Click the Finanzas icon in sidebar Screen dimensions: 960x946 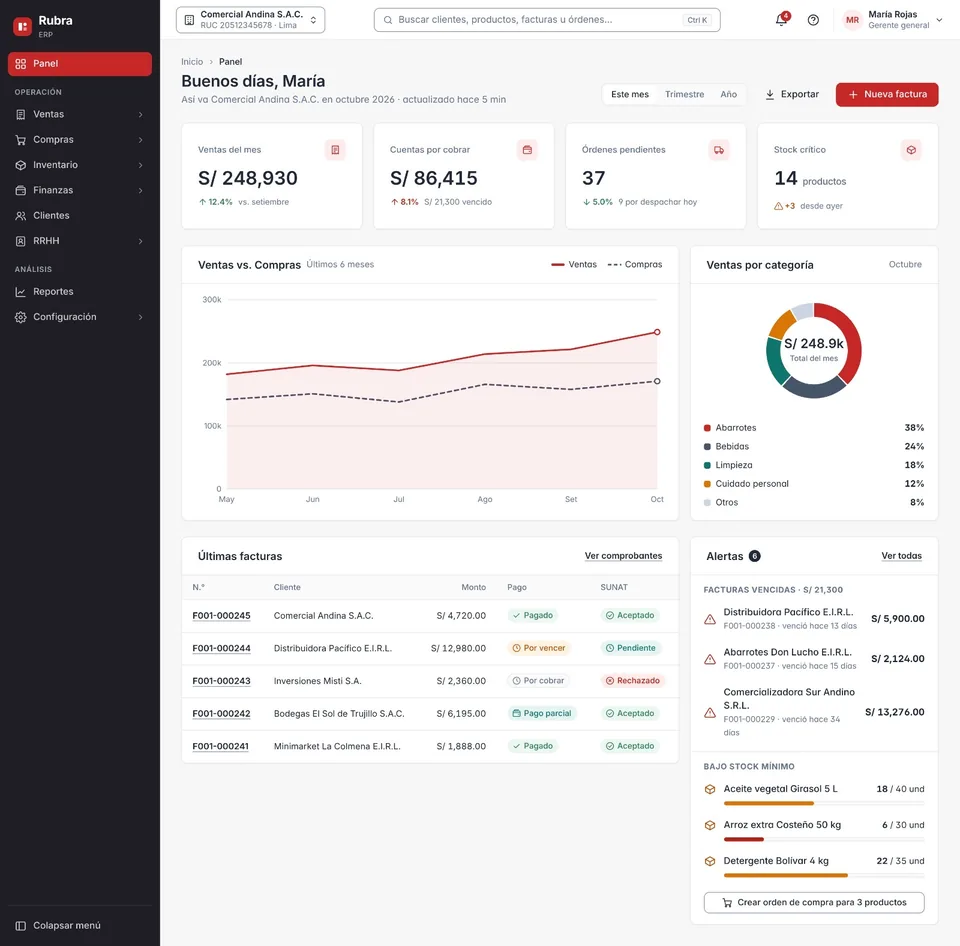[x=21, y=190]
